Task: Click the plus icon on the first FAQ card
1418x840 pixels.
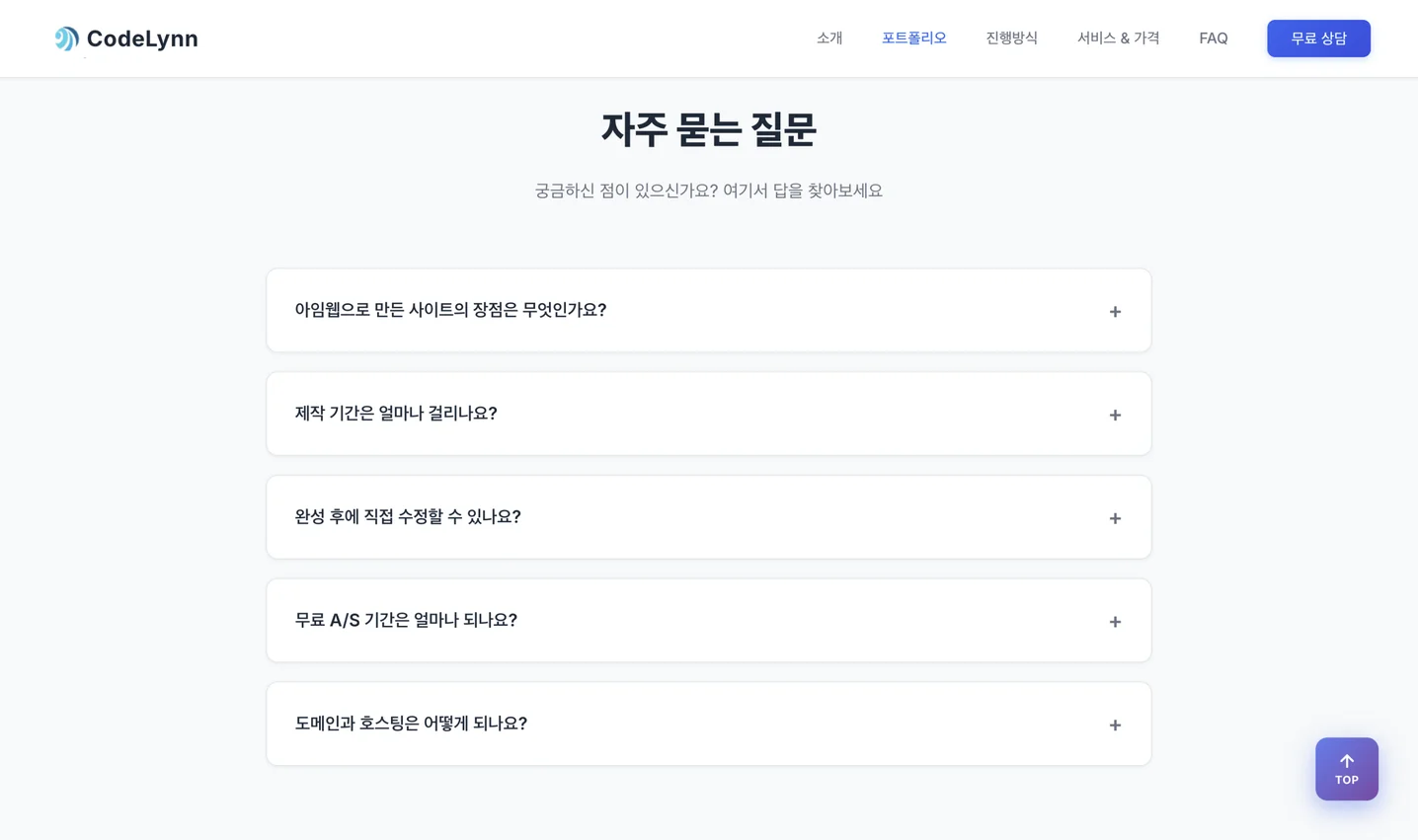Action: pyautogui.click(x=1115, y=311)
